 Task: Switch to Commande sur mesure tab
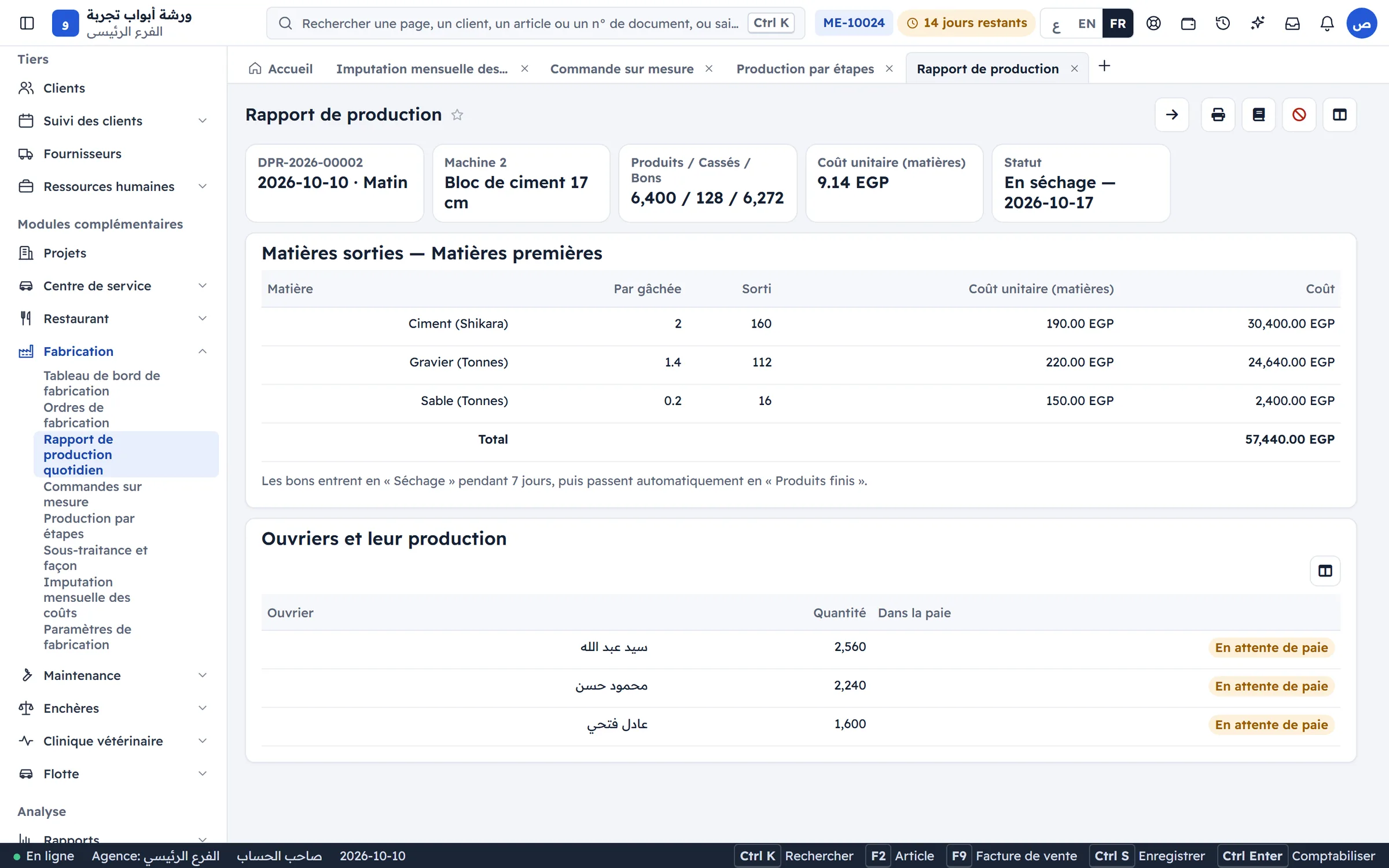(622, 69)
